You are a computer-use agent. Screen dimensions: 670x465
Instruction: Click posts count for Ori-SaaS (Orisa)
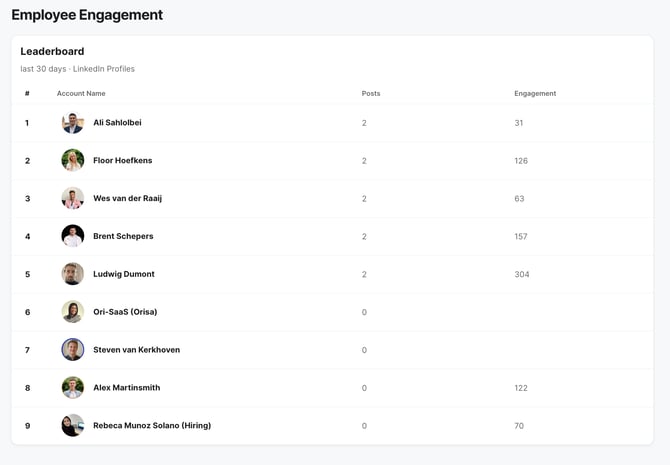coord(364,312)
